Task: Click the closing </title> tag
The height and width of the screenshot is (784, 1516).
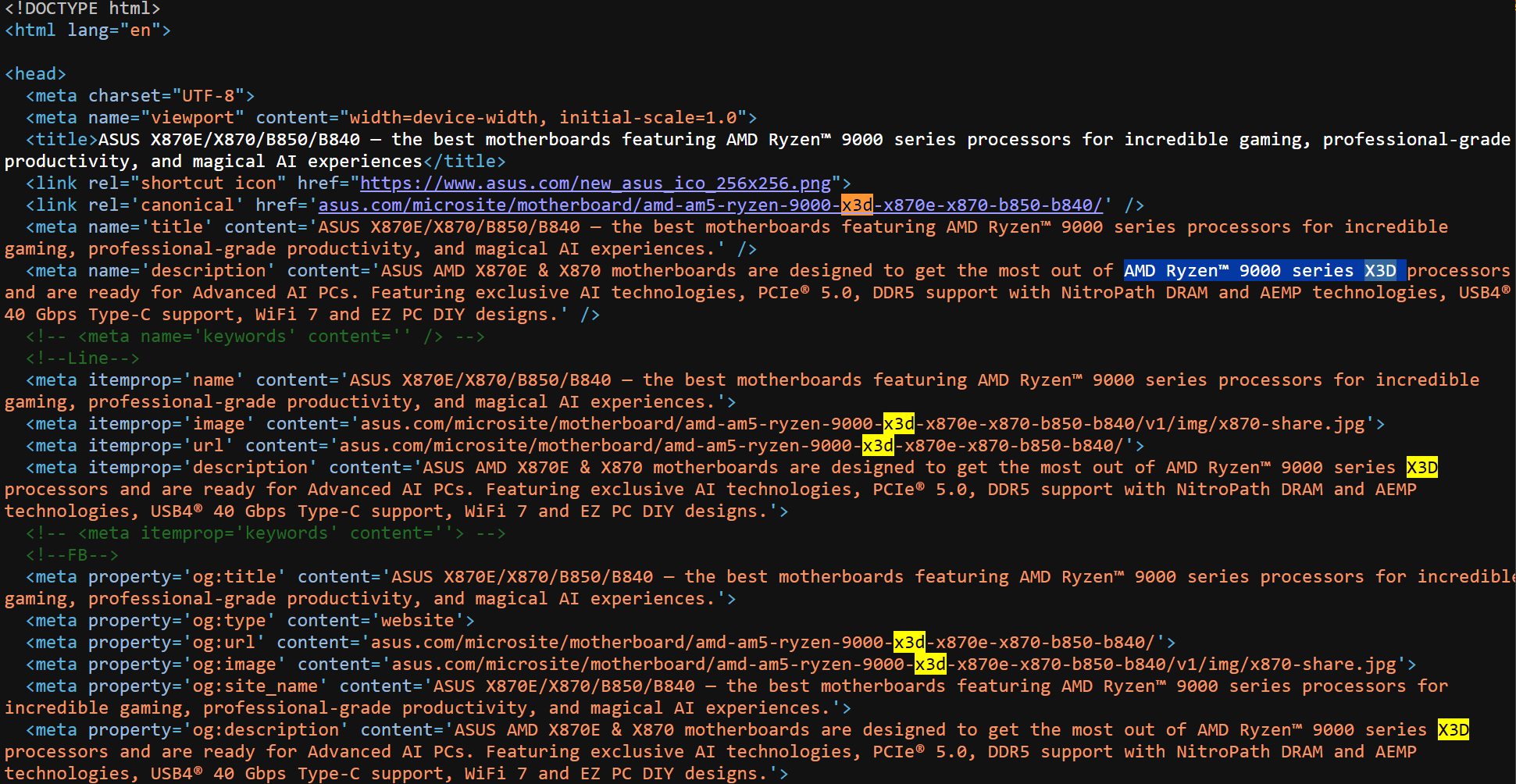Action: 465,162
